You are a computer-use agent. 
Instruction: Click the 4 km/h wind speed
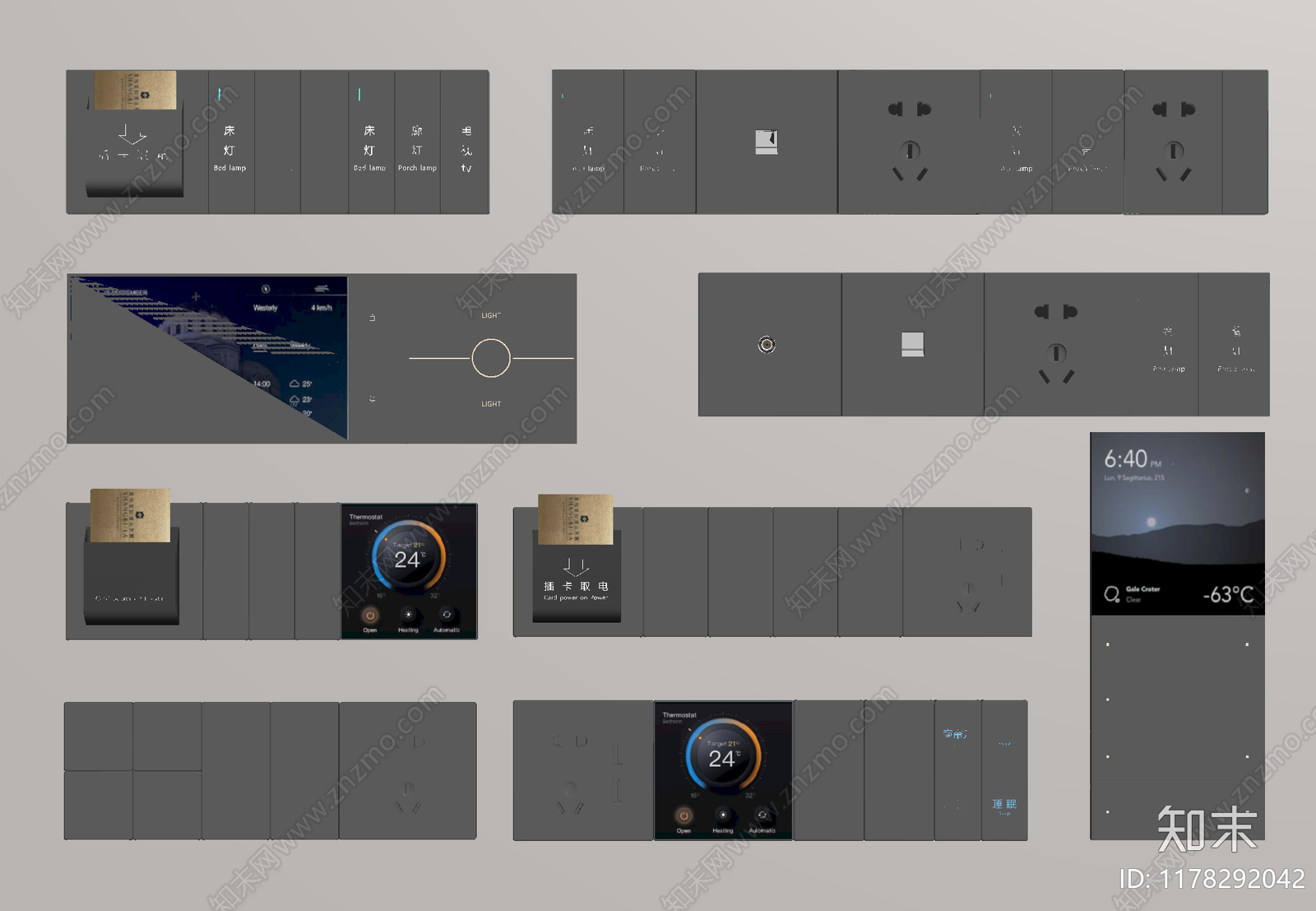(322, 308)
